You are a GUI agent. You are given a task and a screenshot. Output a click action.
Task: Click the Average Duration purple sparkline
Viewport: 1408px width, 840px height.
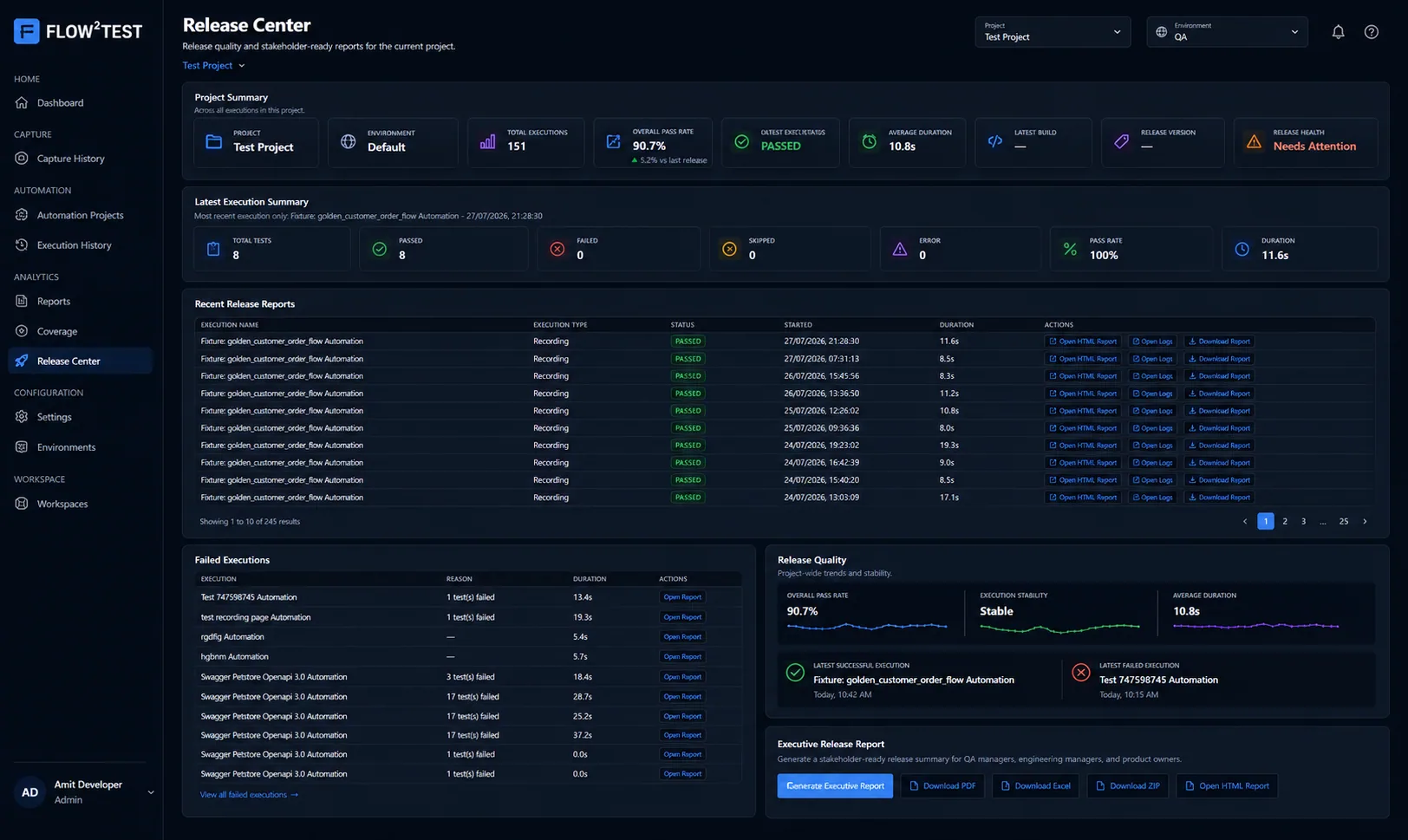coord(1255,626)
